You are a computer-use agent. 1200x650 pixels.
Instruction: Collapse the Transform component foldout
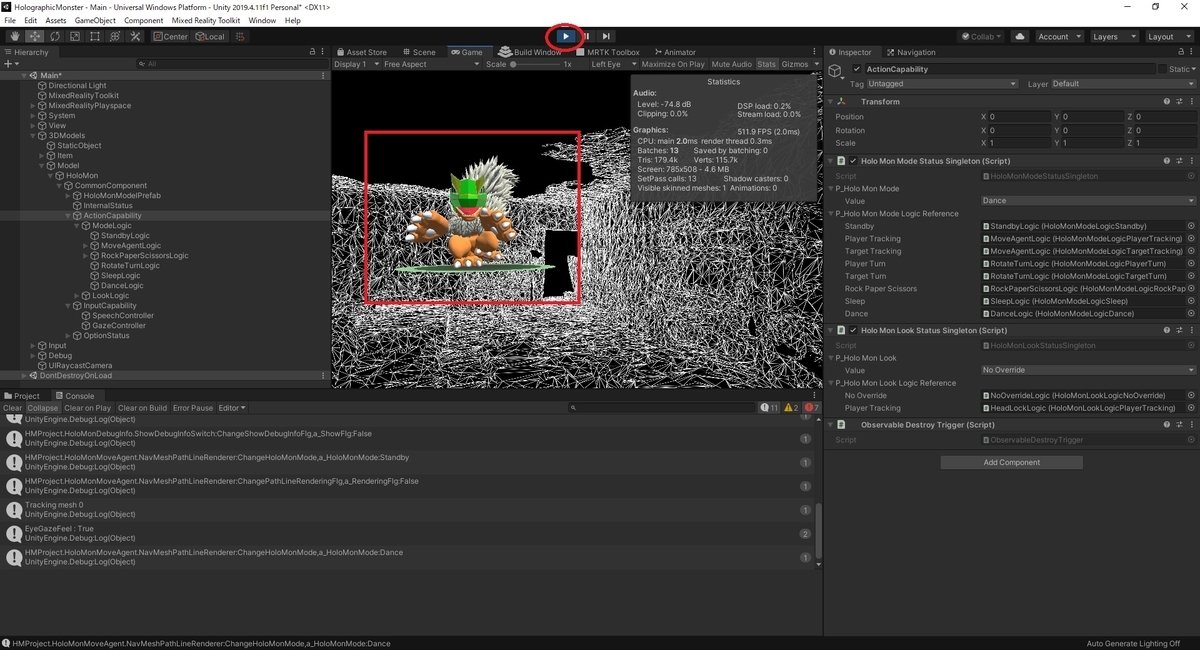[x=832, y=102]
